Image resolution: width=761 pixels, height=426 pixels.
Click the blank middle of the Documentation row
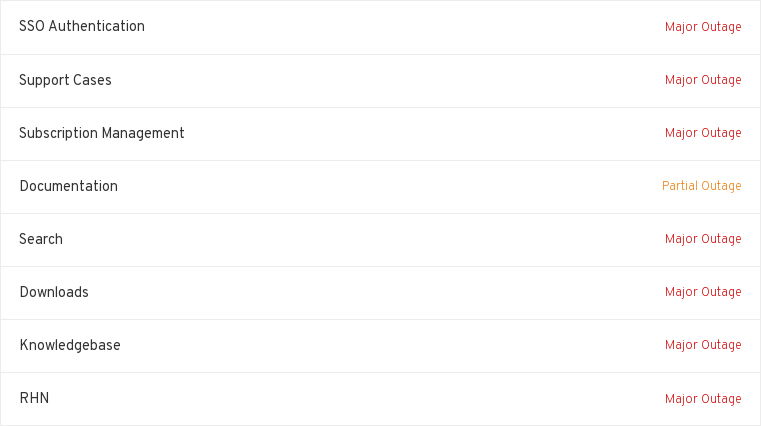[380, 186]
